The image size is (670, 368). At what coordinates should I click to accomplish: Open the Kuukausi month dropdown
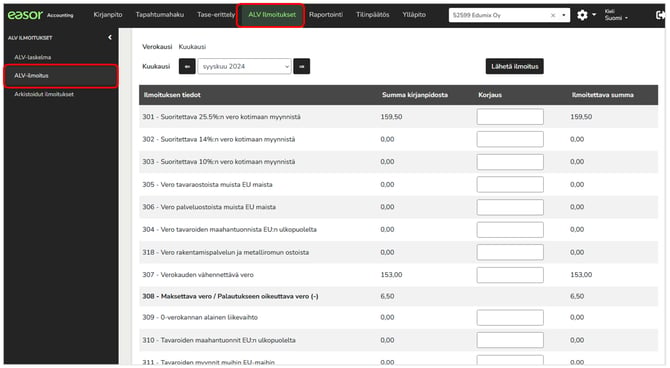244,66
